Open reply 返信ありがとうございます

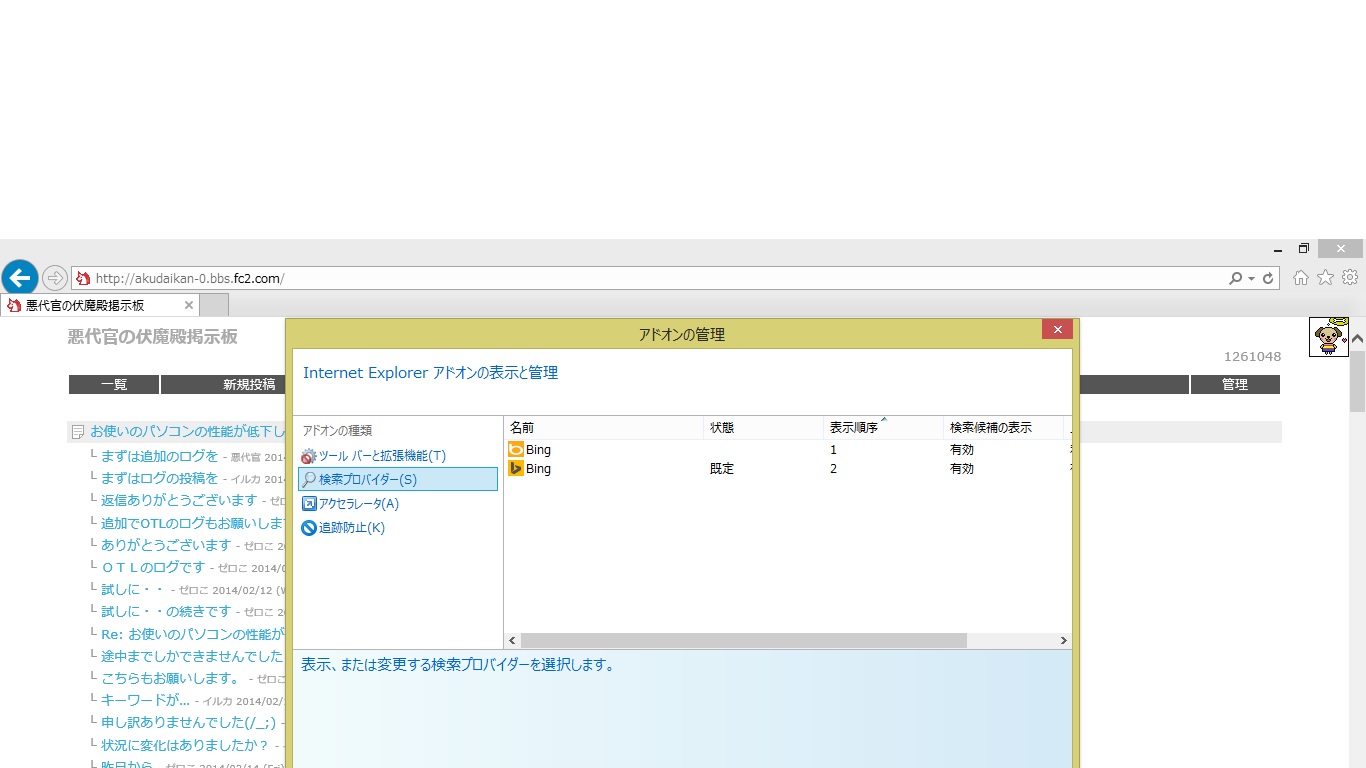pos(179,500)
